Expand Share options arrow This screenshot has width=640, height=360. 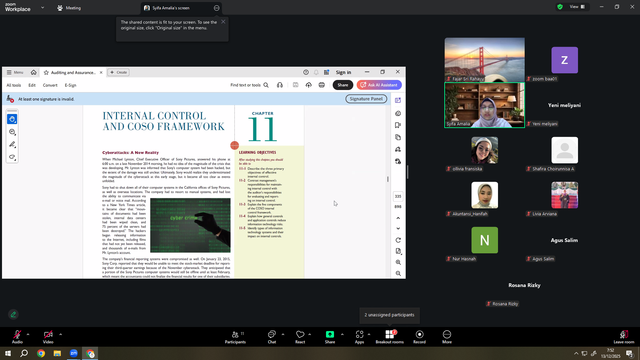(x=342, y=334)
